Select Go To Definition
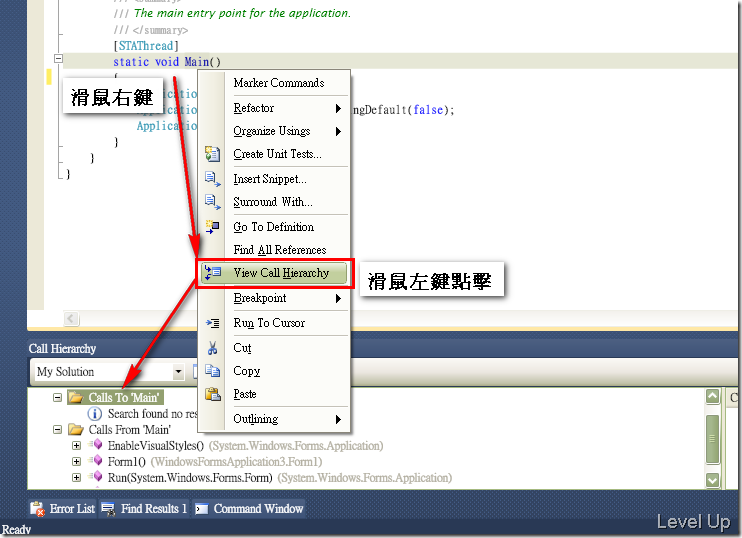 [274, 227]
